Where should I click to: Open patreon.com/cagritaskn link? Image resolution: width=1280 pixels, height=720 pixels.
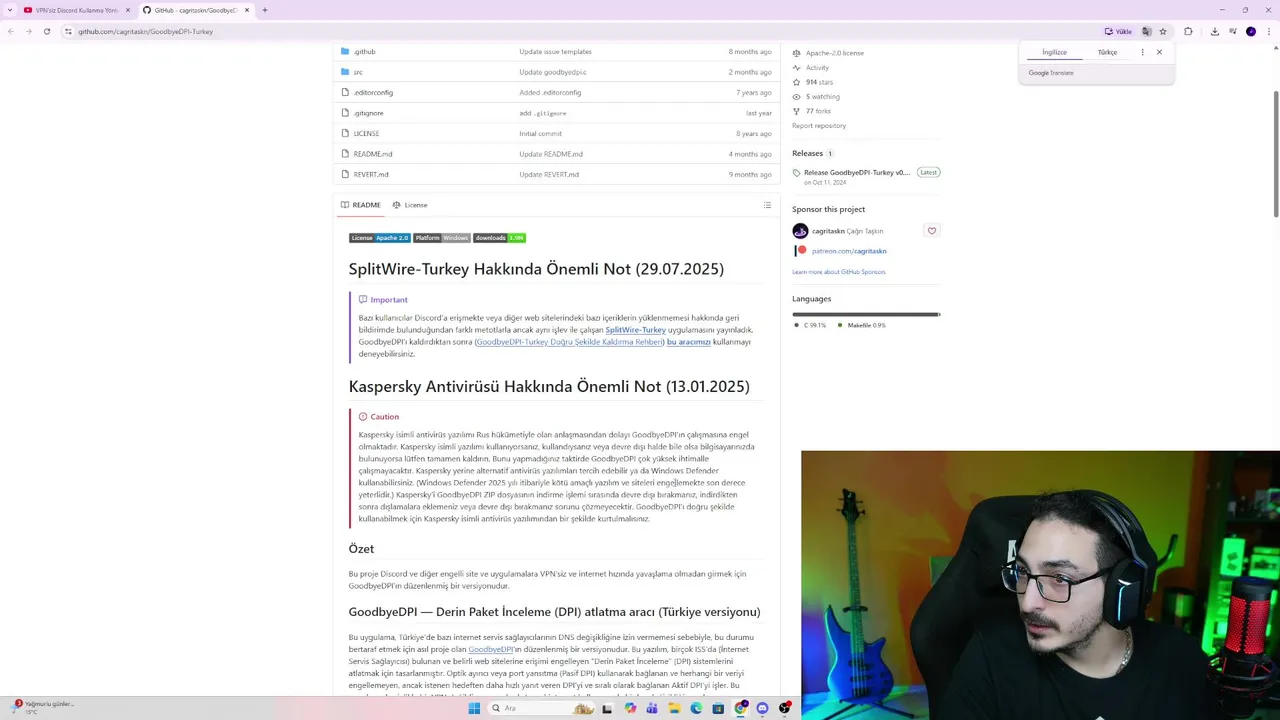(849, 251)
